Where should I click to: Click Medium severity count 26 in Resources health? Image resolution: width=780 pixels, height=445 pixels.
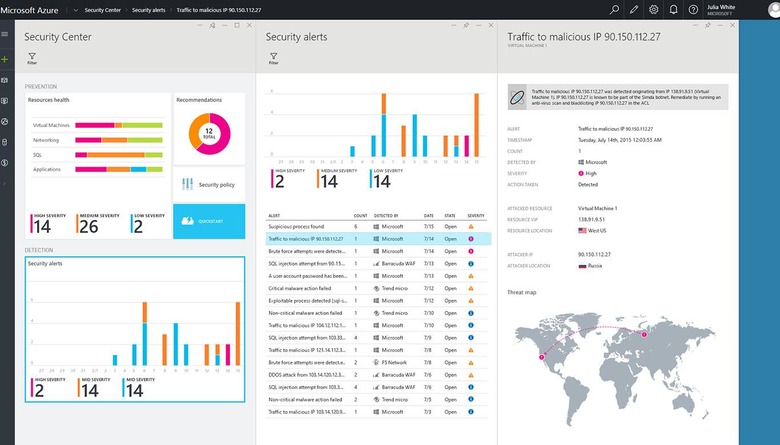pyautogui.click(x=98, y=224)
